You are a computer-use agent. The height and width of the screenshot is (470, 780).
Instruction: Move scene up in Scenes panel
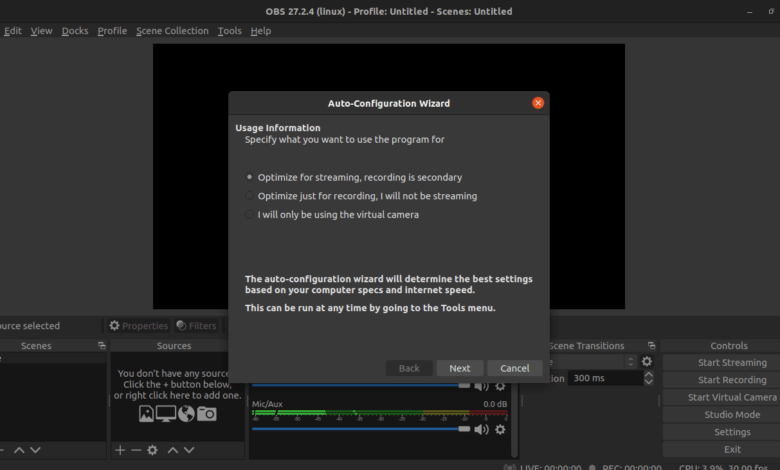pyautogui.click(x=19, y=450)
